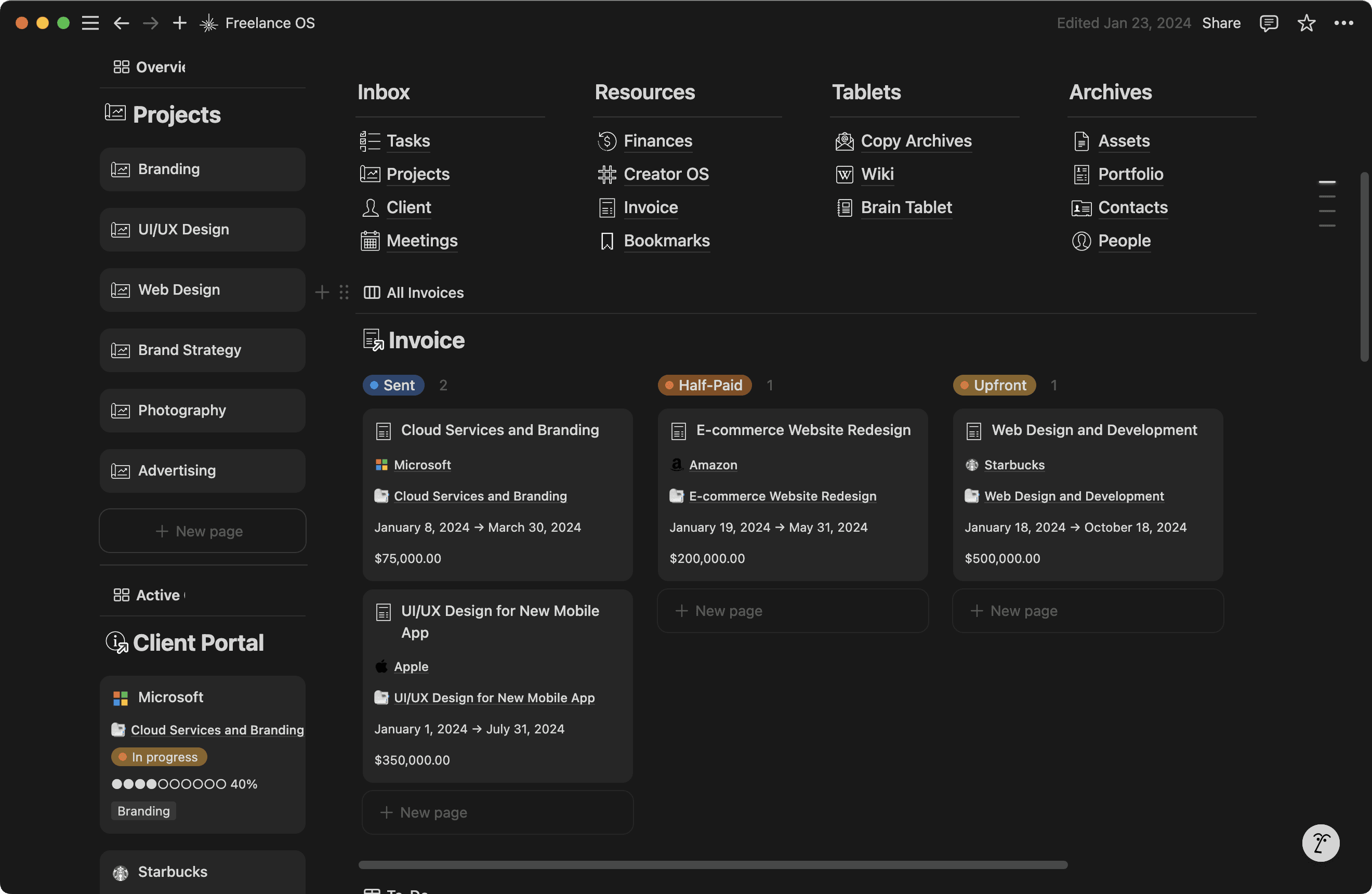Click the Share button

tap(1221, 23)
